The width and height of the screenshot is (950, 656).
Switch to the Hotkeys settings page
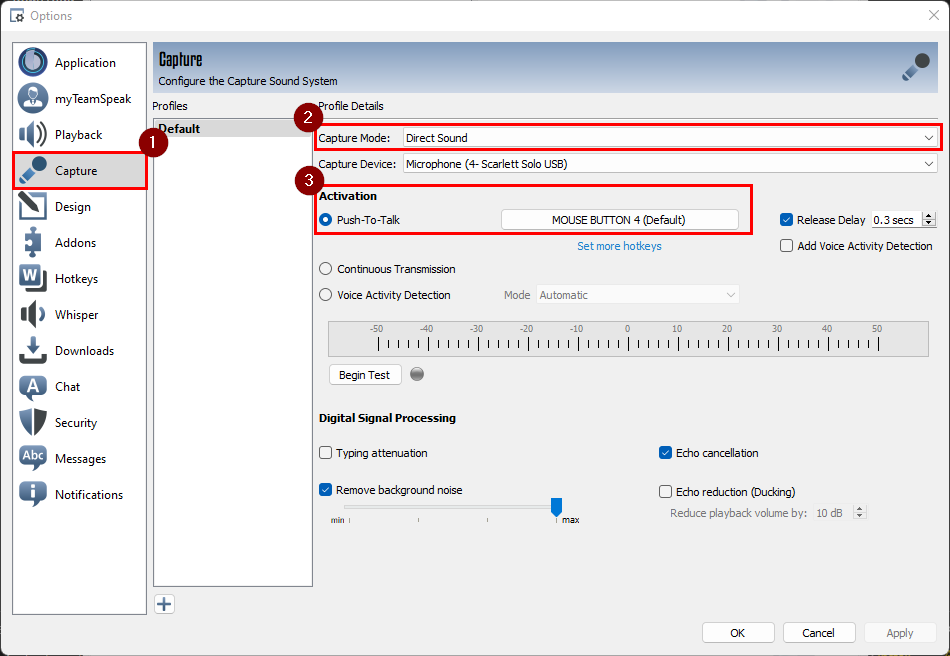(32, 278)
